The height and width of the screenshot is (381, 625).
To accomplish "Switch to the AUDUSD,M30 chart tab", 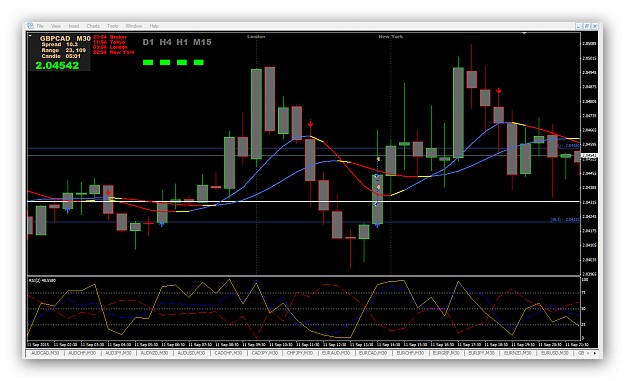I will (191, 353).
